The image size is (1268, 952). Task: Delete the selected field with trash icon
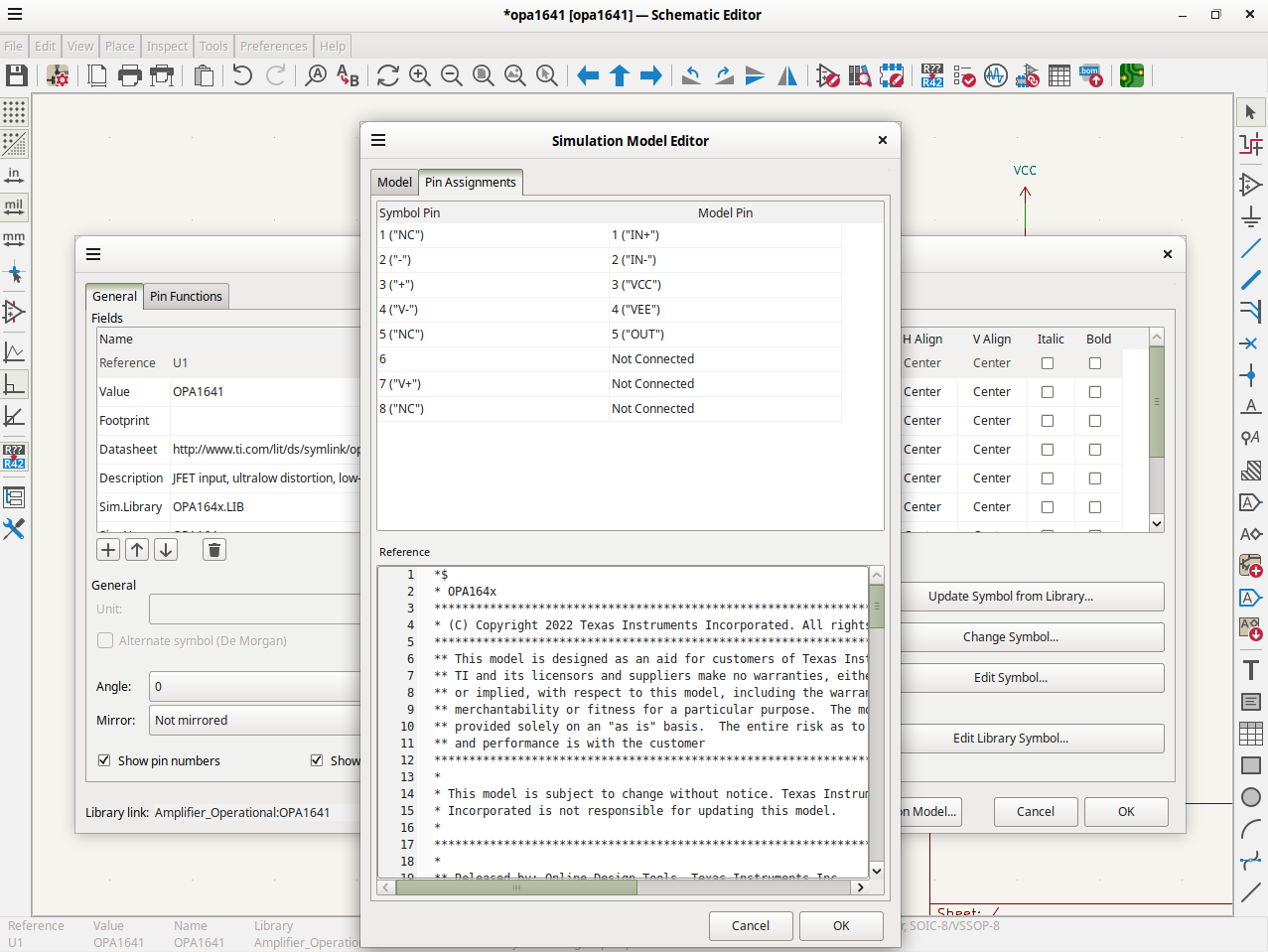pyautogui.click(x=214, y=549)
